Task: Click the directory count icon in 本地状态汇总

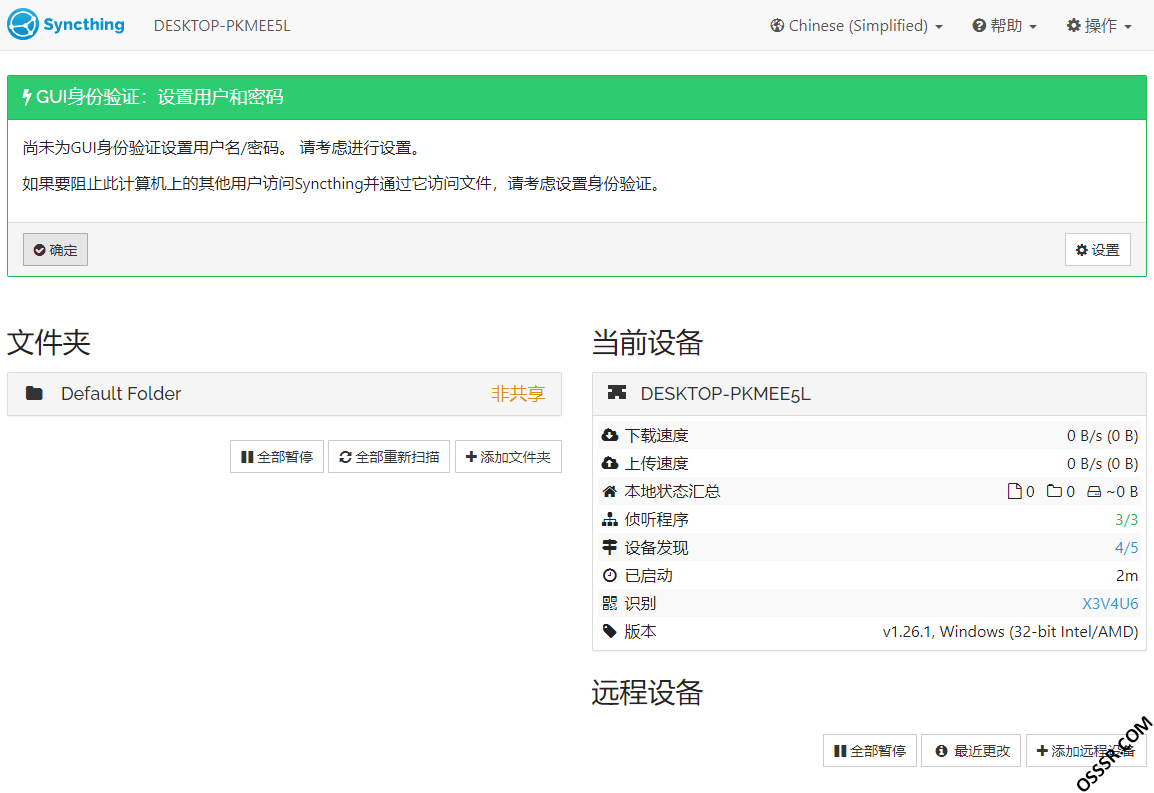Action: click(x=1054, y=491)
